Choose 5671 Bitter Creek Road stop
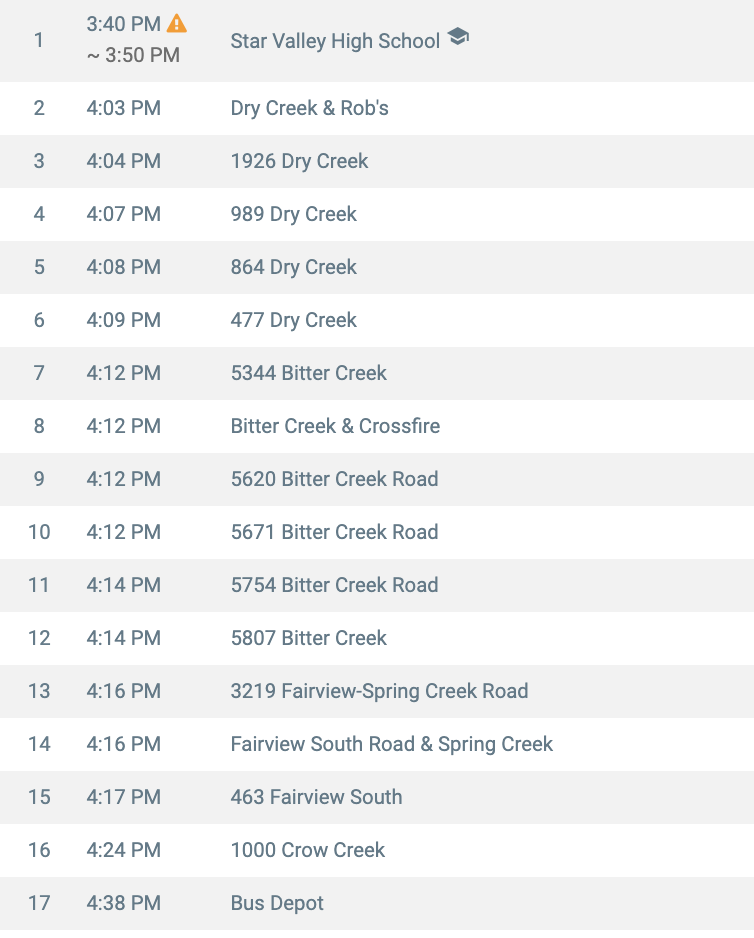Image resolution: width=754 pixels, height=938 pixels. (x=334, y=532)
